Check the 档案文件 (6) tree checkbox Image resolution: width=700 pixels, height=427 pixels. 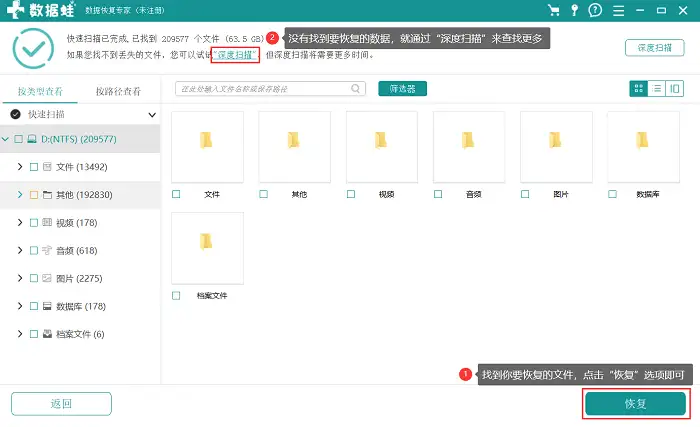click(33, 334)
